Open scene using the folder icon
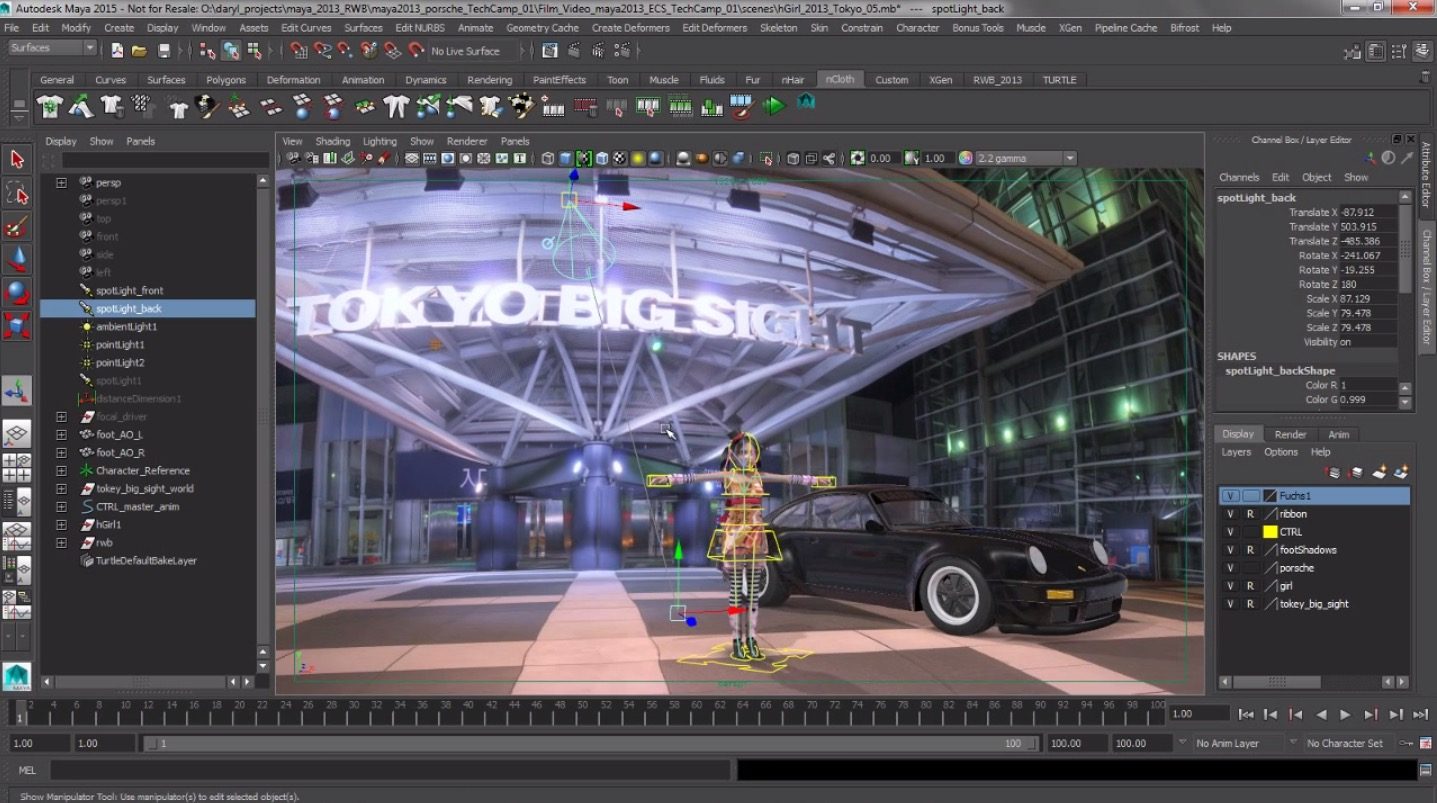 click(x=140, y=50)
